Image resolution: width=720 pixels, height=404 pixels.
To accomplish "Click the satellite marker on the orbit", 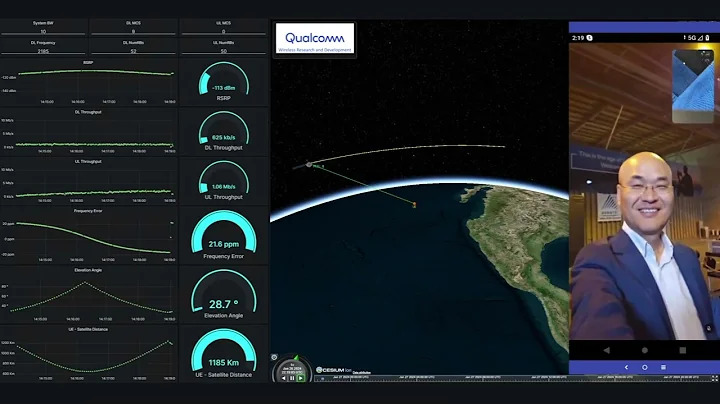I will pyautogui.click(x=309, y=164).
